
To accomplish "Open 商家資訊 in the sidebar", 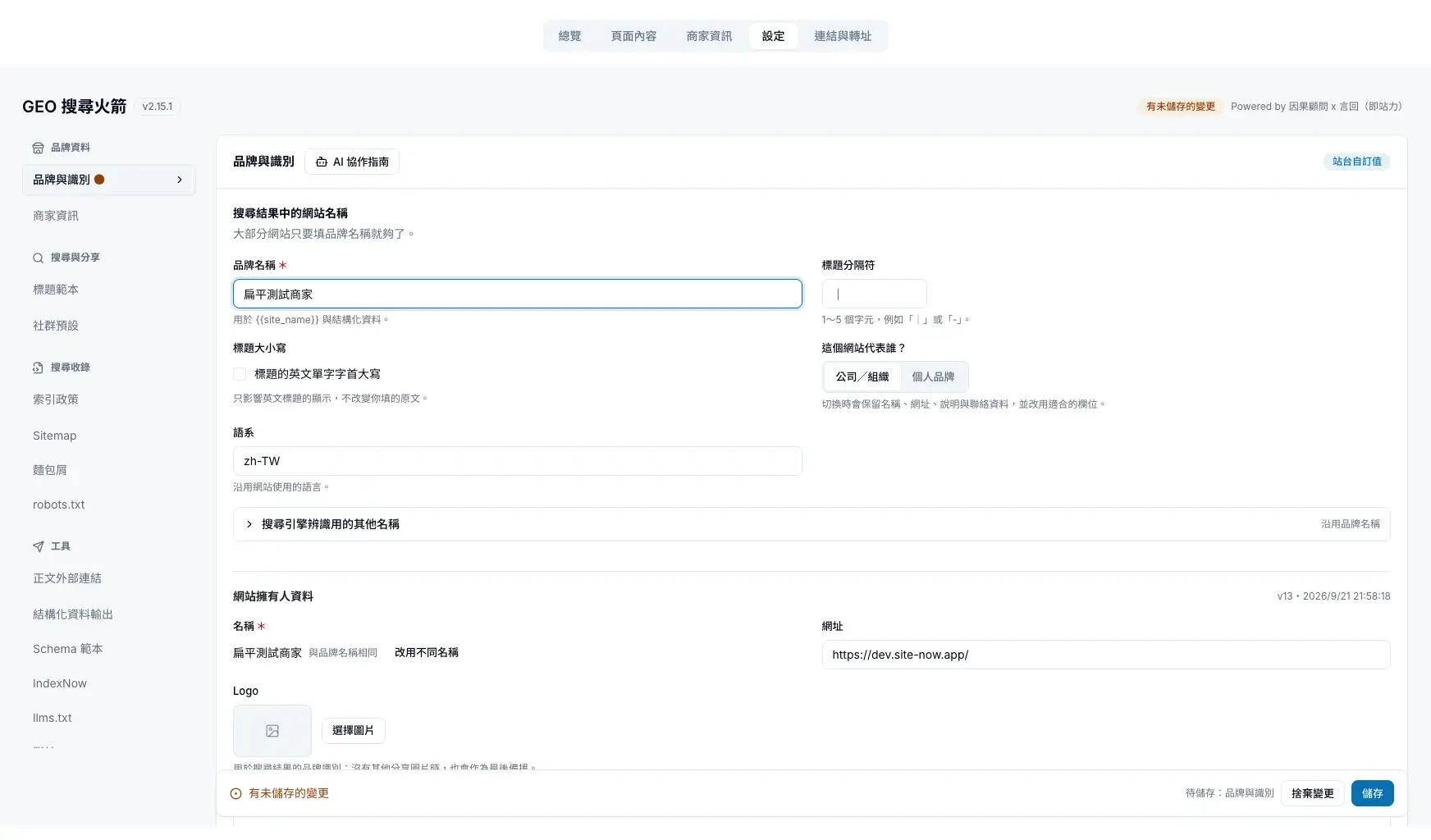I will [x=109, y=216].
